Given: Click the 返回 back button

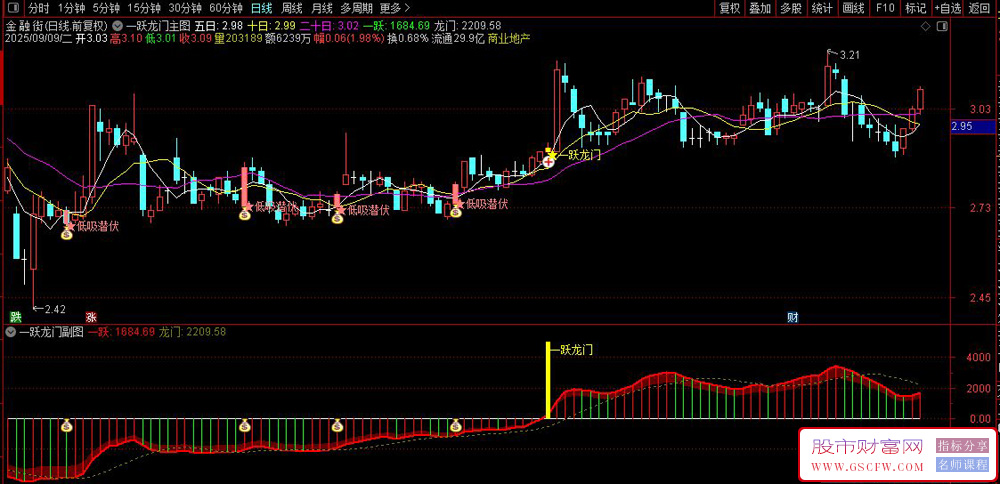Looking at the screenshot, I should coord(979,8).
